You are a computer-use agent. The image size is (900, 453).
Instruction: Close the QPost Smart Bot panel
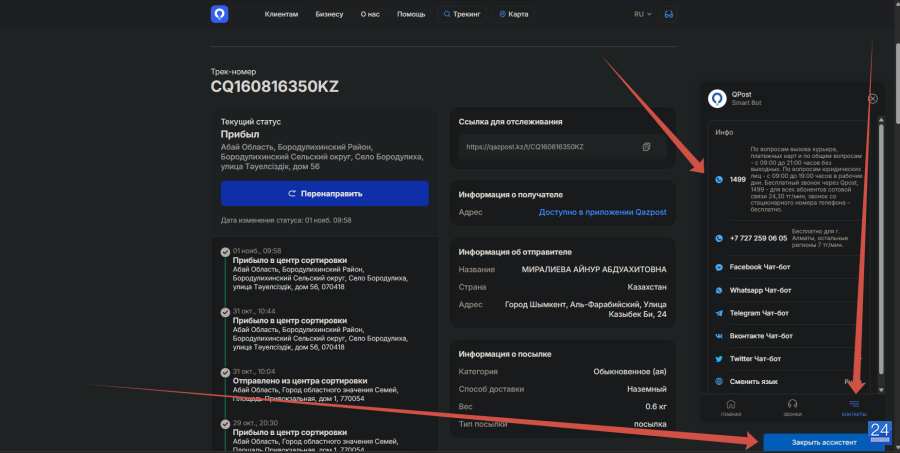pos(872,99)
